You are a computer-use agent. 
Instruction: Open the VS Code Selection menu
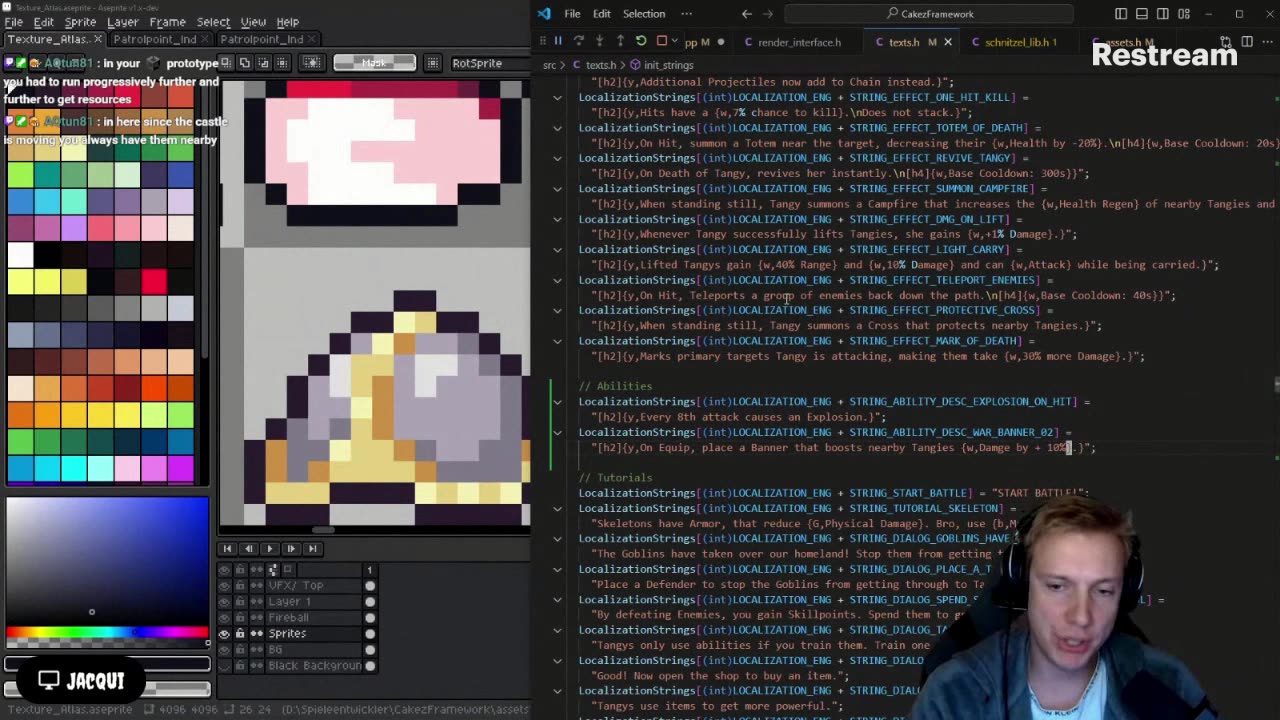click(x=644, y=14)
